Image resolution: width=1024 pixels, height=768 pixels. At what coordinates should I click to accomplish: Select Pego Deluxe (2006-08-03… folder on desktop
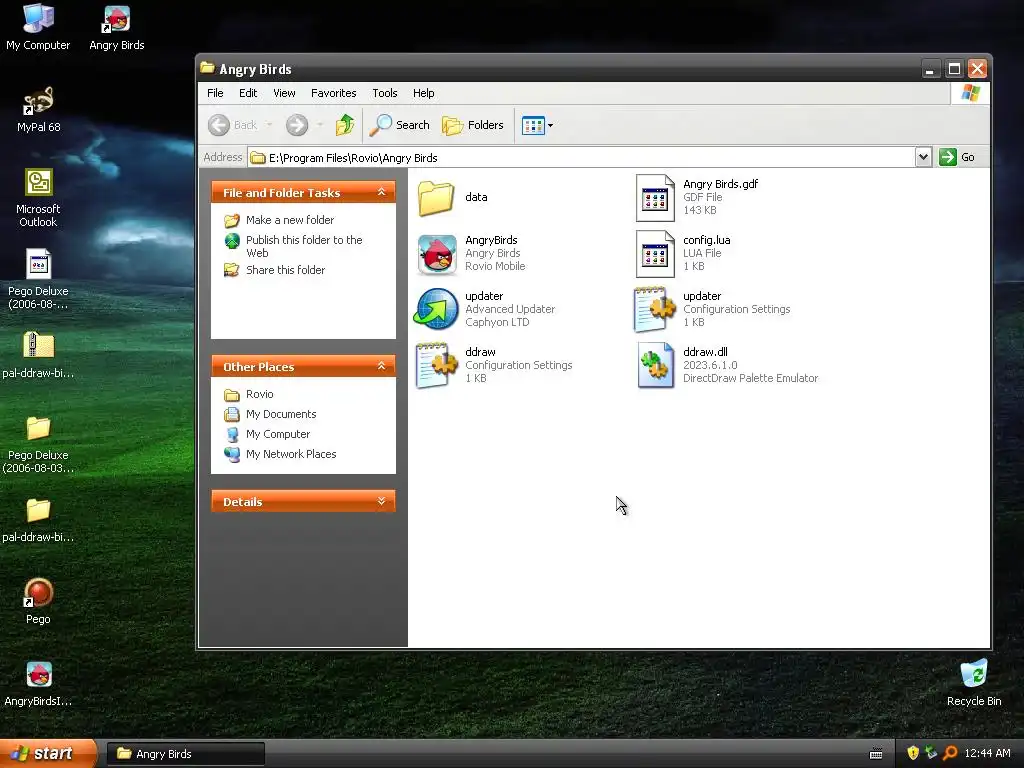tap(38, 444)
